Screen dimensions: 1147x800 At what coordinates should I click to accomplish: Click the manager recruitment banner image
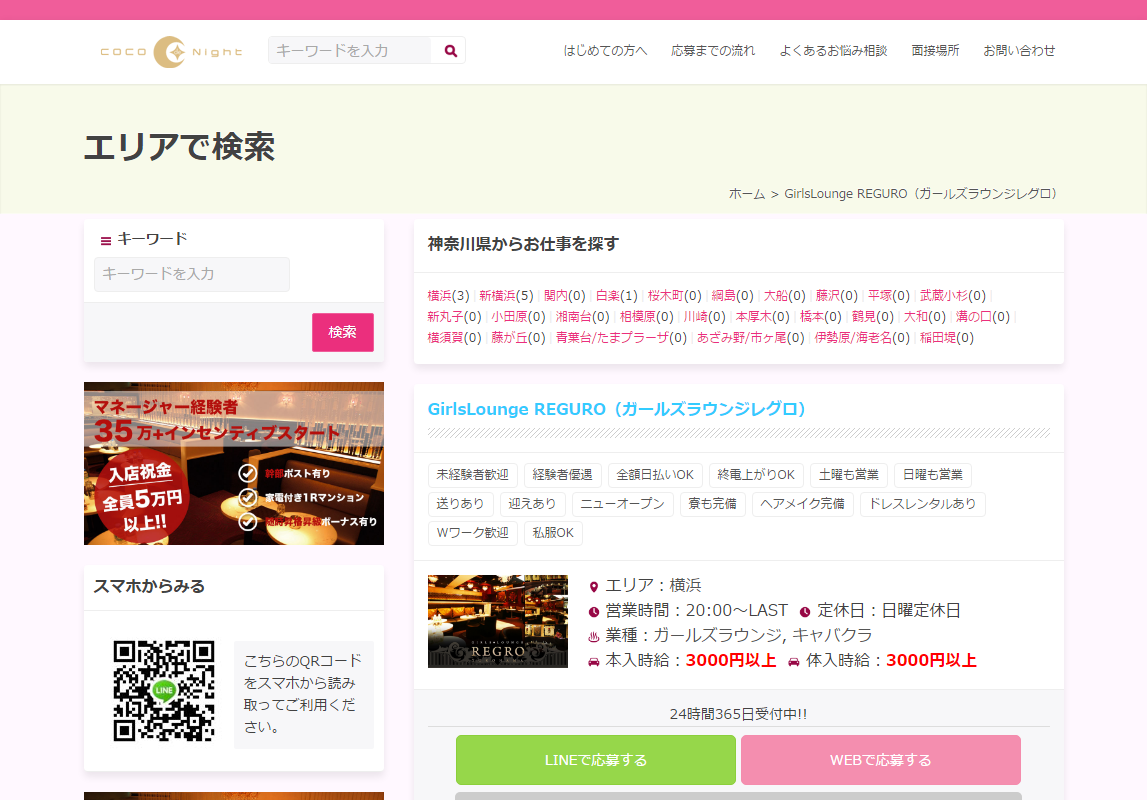(x=233, y=464)
